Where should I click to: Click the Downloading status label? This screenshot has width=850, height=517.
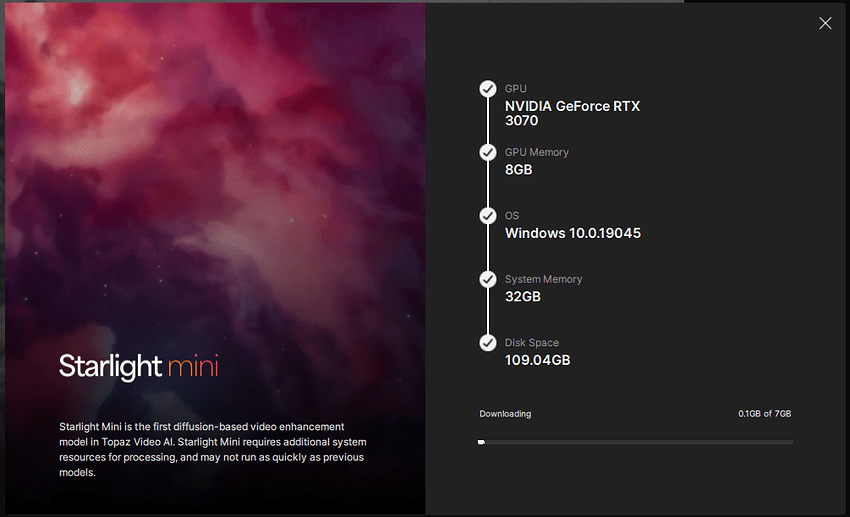pyautogui.click(x=505, y=414)
